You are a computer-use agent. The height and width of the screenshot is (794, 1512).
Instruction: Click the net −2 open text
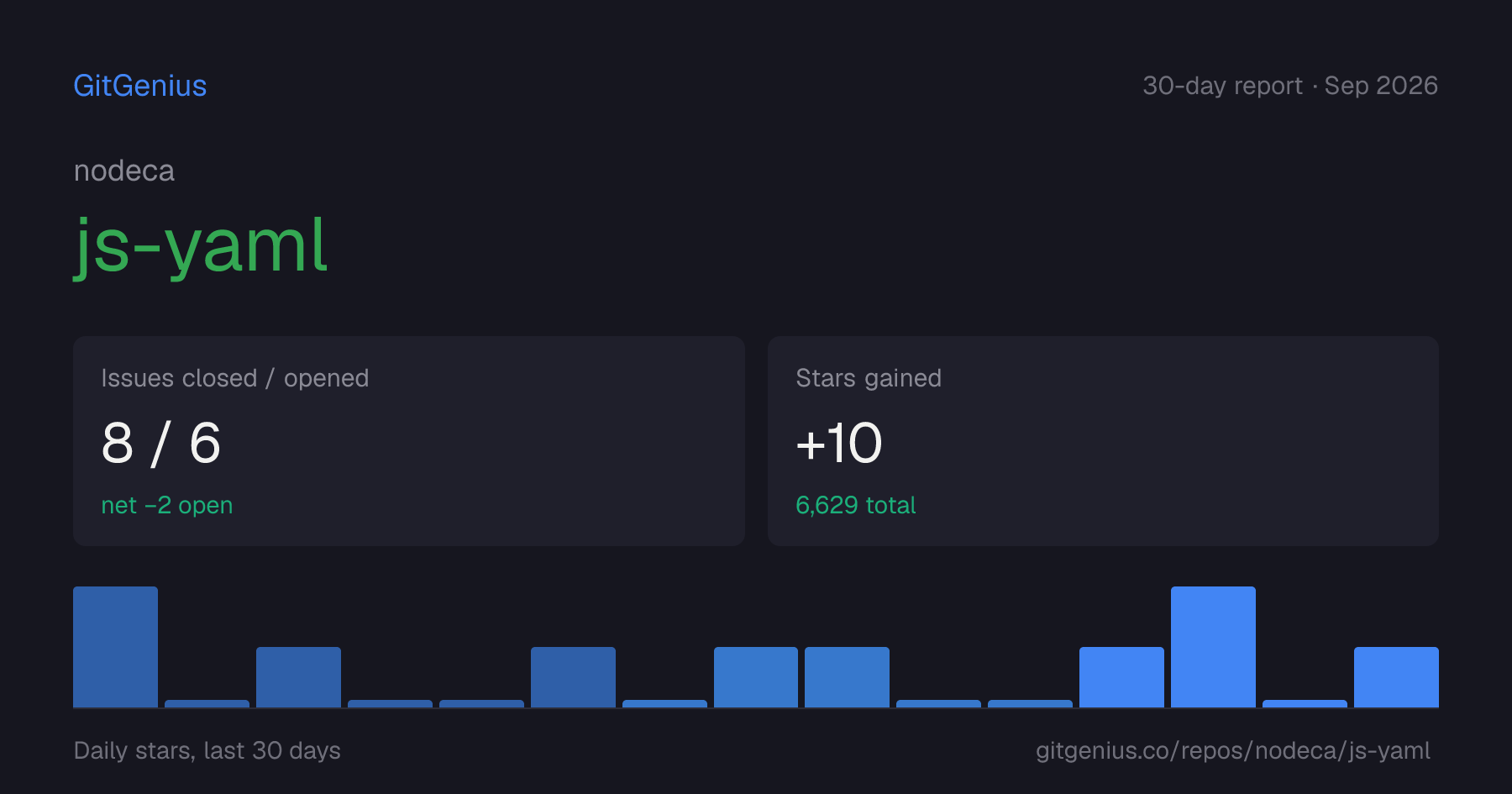pos(167,505)
